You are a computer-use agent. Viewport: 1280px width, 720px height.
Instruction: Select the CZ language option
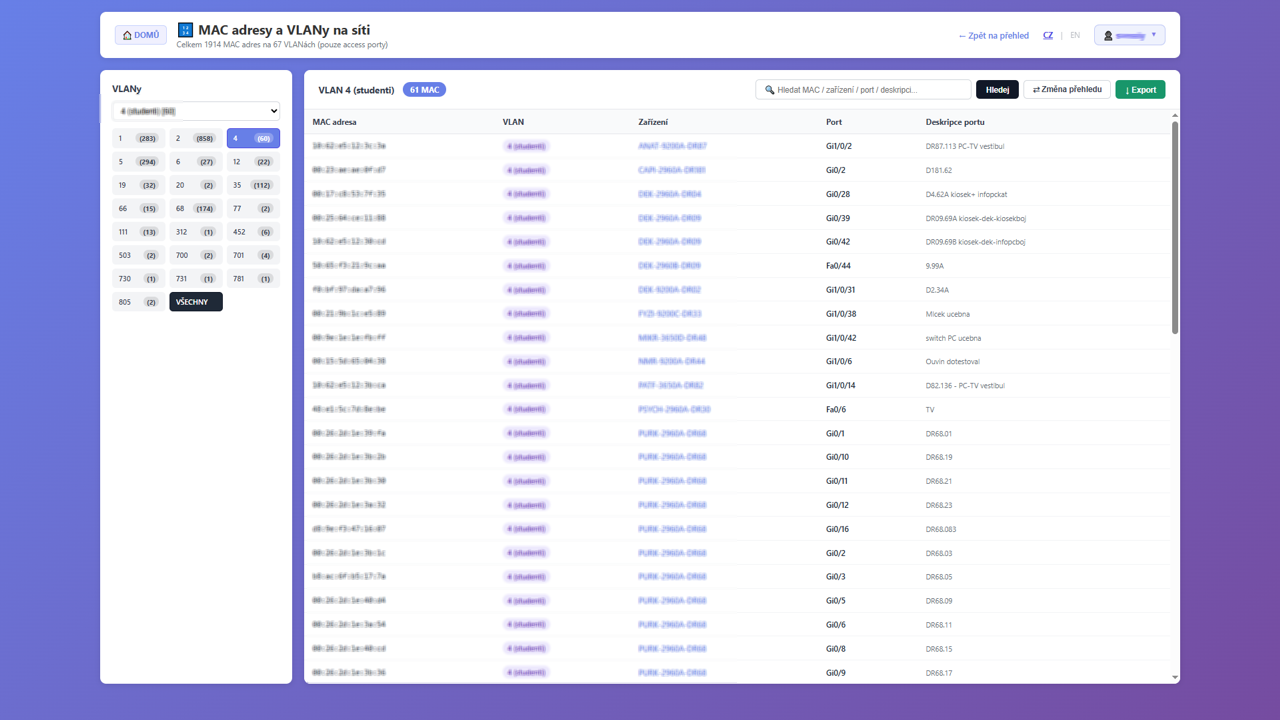click(x=1048, y=35)
